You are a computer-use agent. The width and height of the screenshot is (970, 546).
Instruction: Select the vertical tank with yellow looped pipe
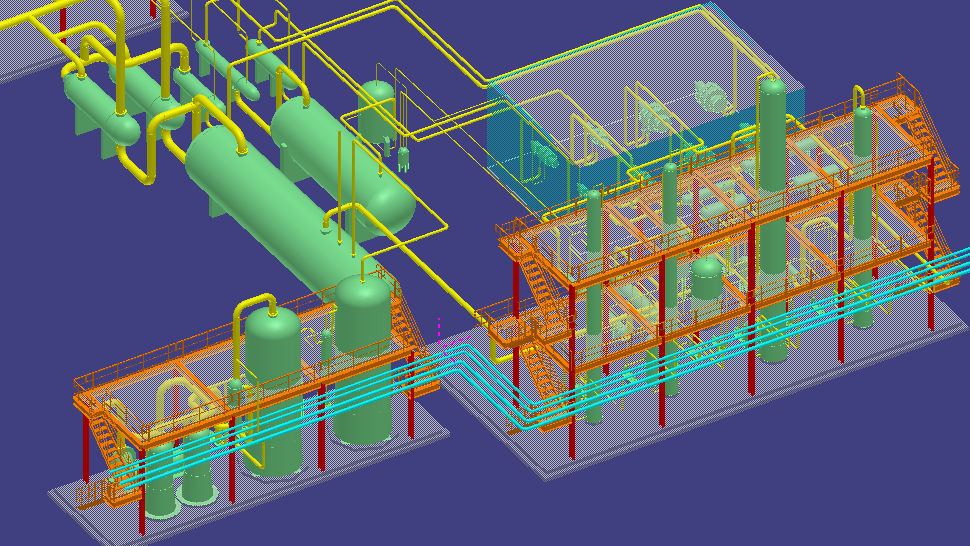[x=273, y=391]
